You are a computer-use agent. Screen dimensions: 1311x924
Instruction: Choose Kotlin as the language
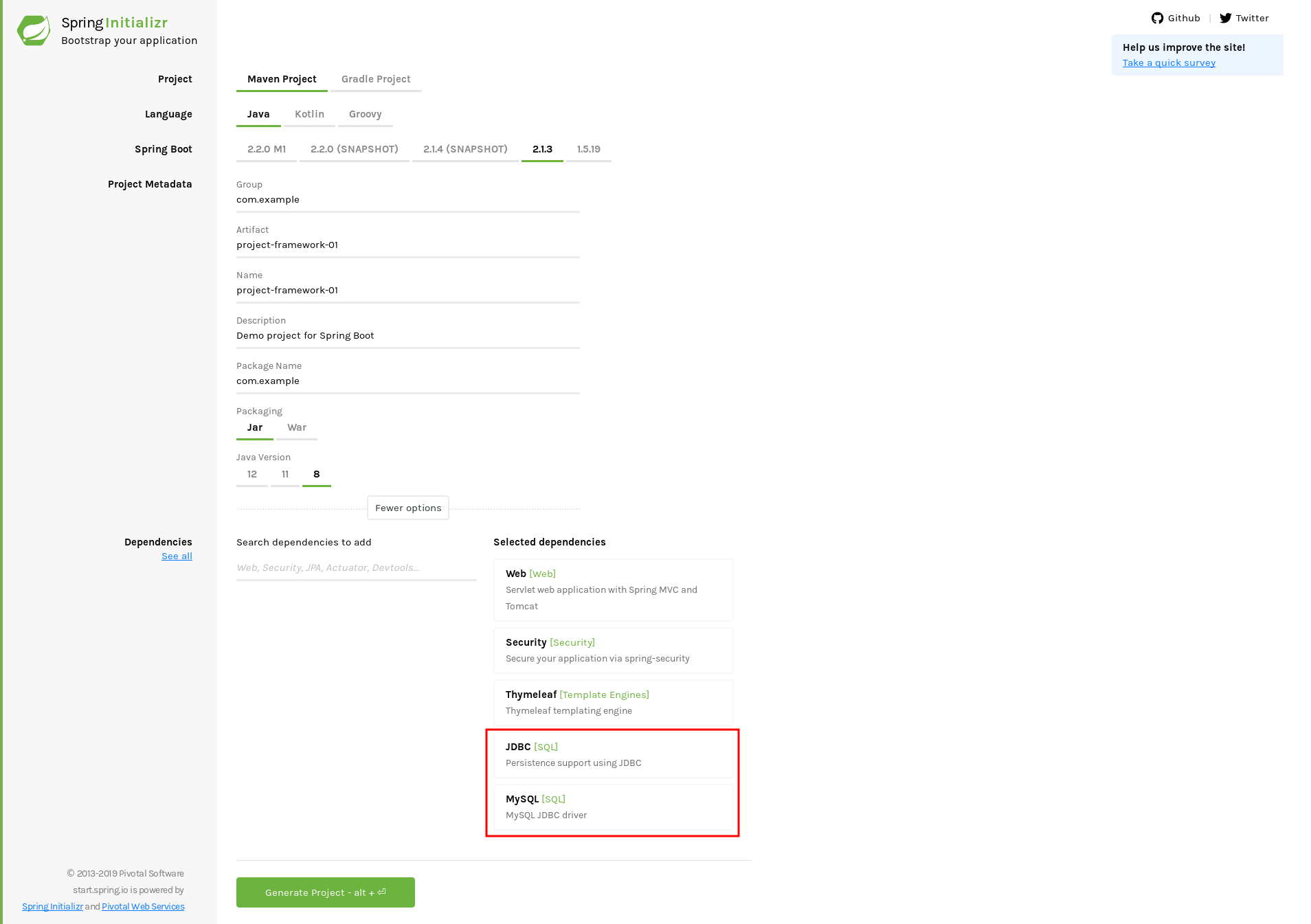pyautogui.click(x=309, y=113)
